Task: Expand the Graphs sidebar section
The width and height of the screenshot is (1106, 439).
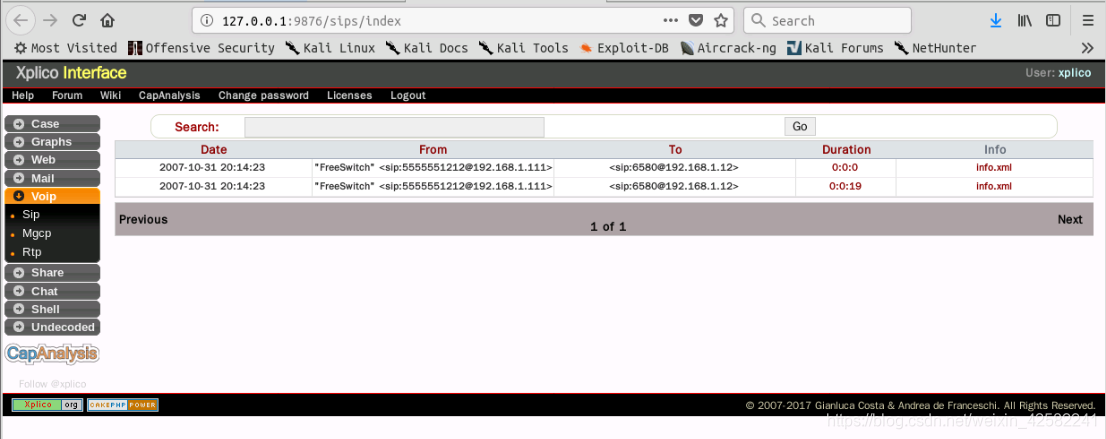Action: 52,142
